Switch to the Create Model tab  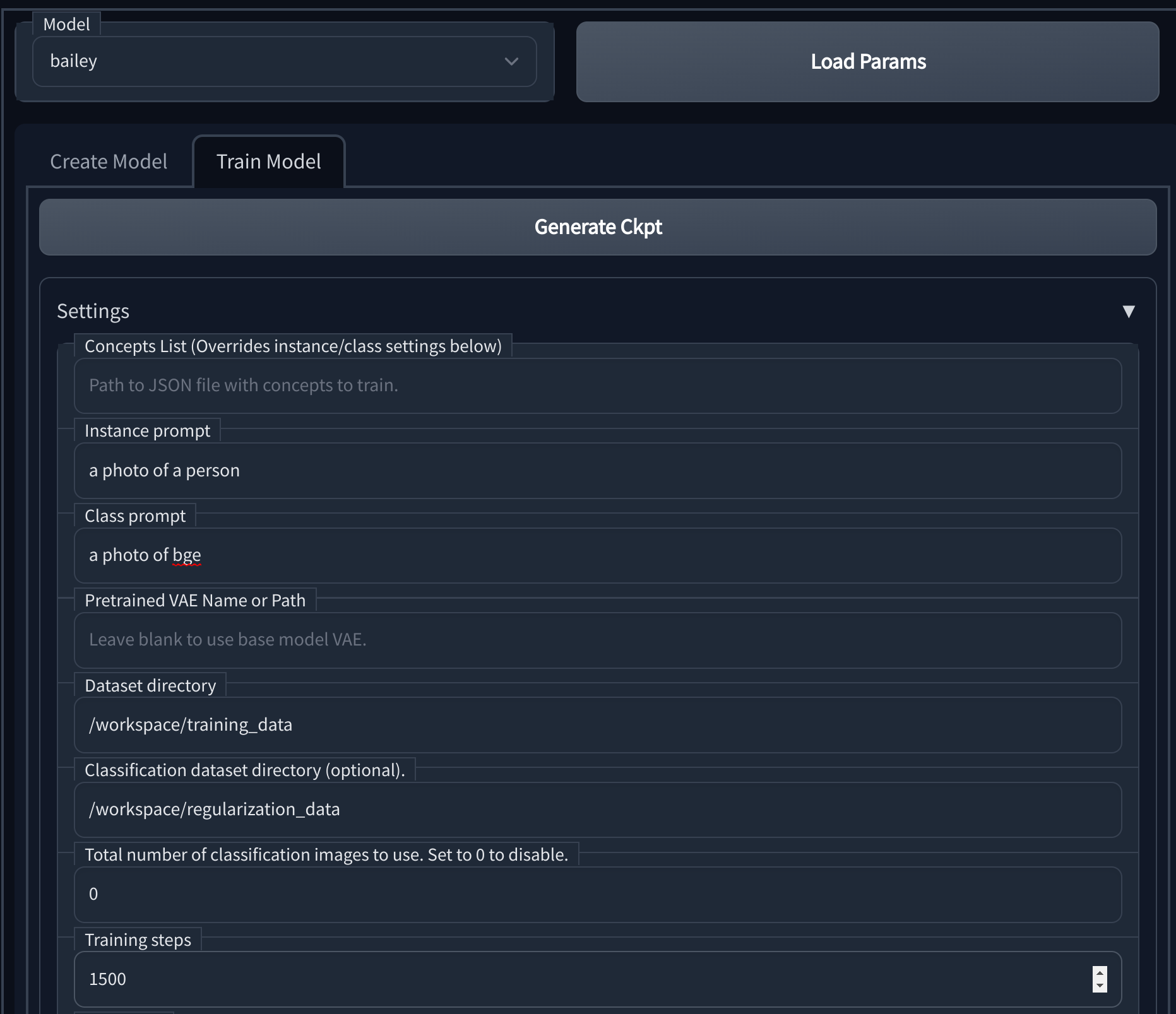109,162
